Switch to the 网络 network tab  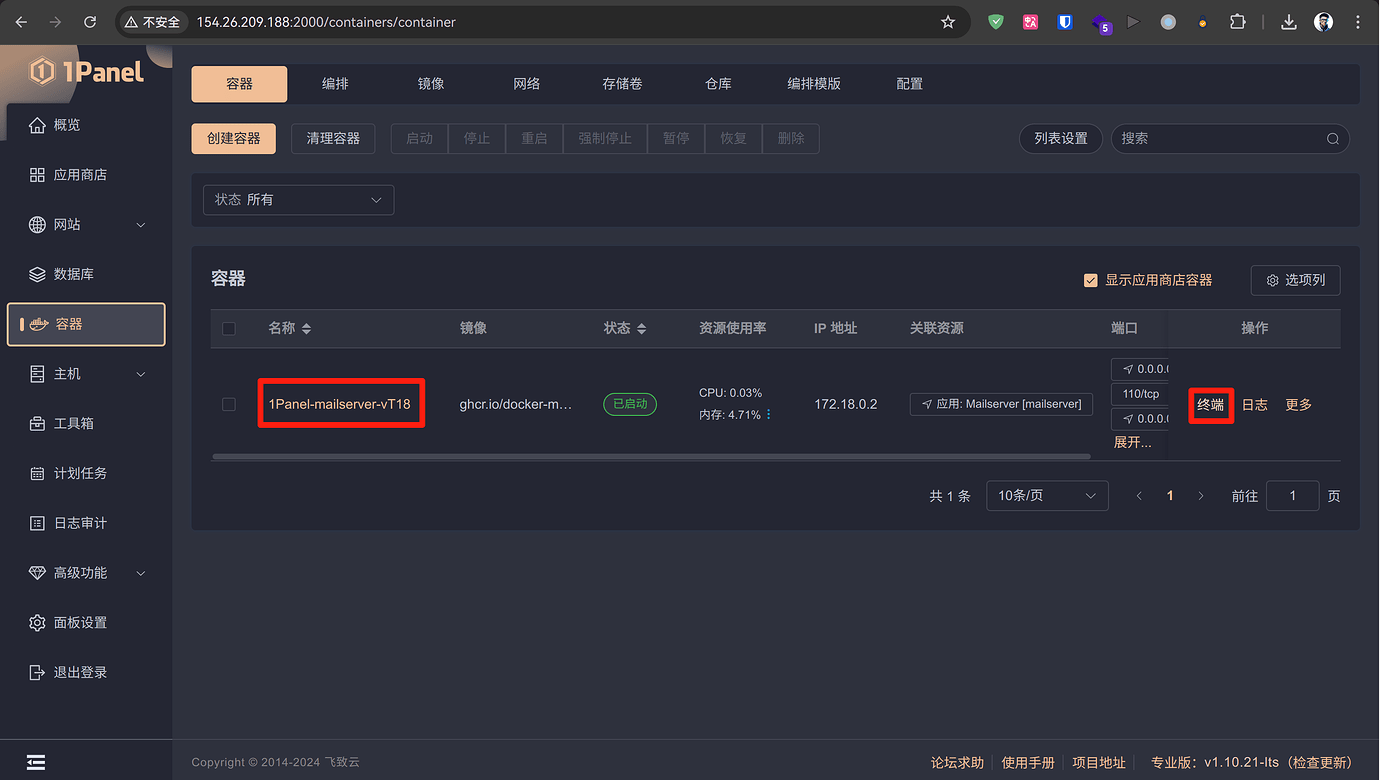[526, 84]
